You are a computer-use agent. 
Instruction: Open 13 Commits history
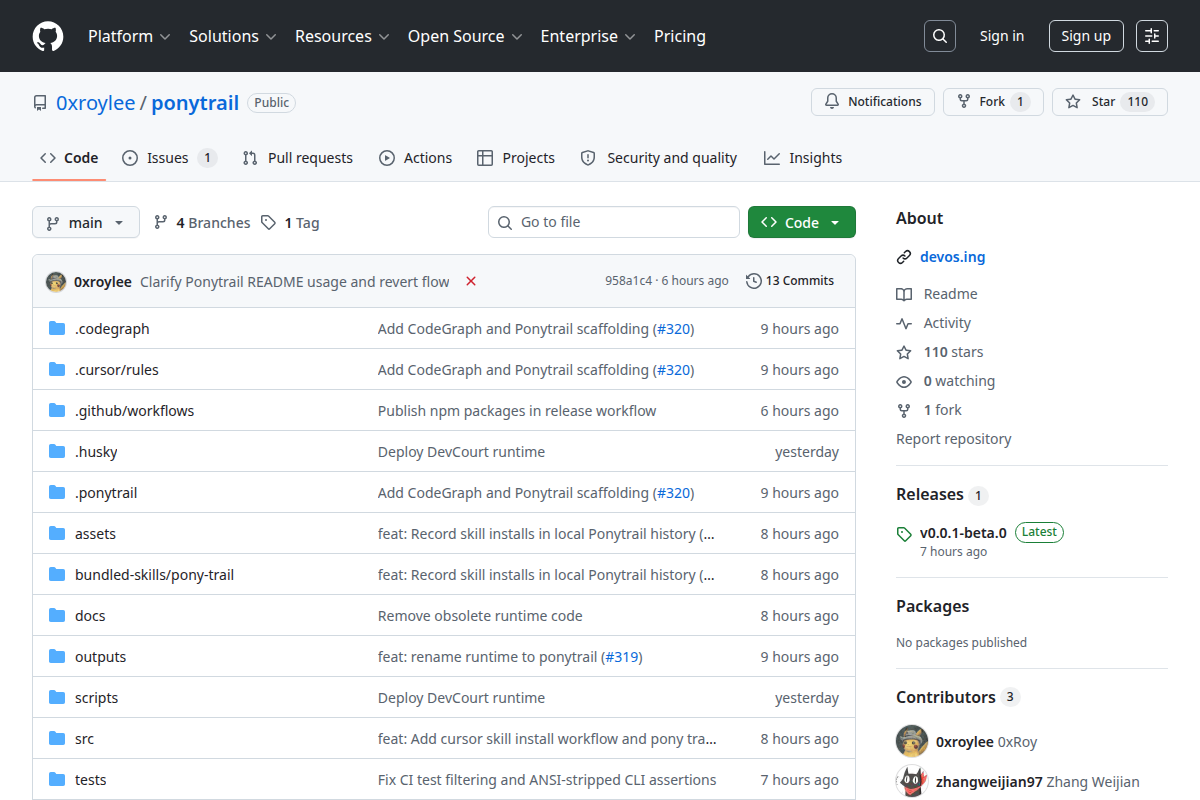790,281
